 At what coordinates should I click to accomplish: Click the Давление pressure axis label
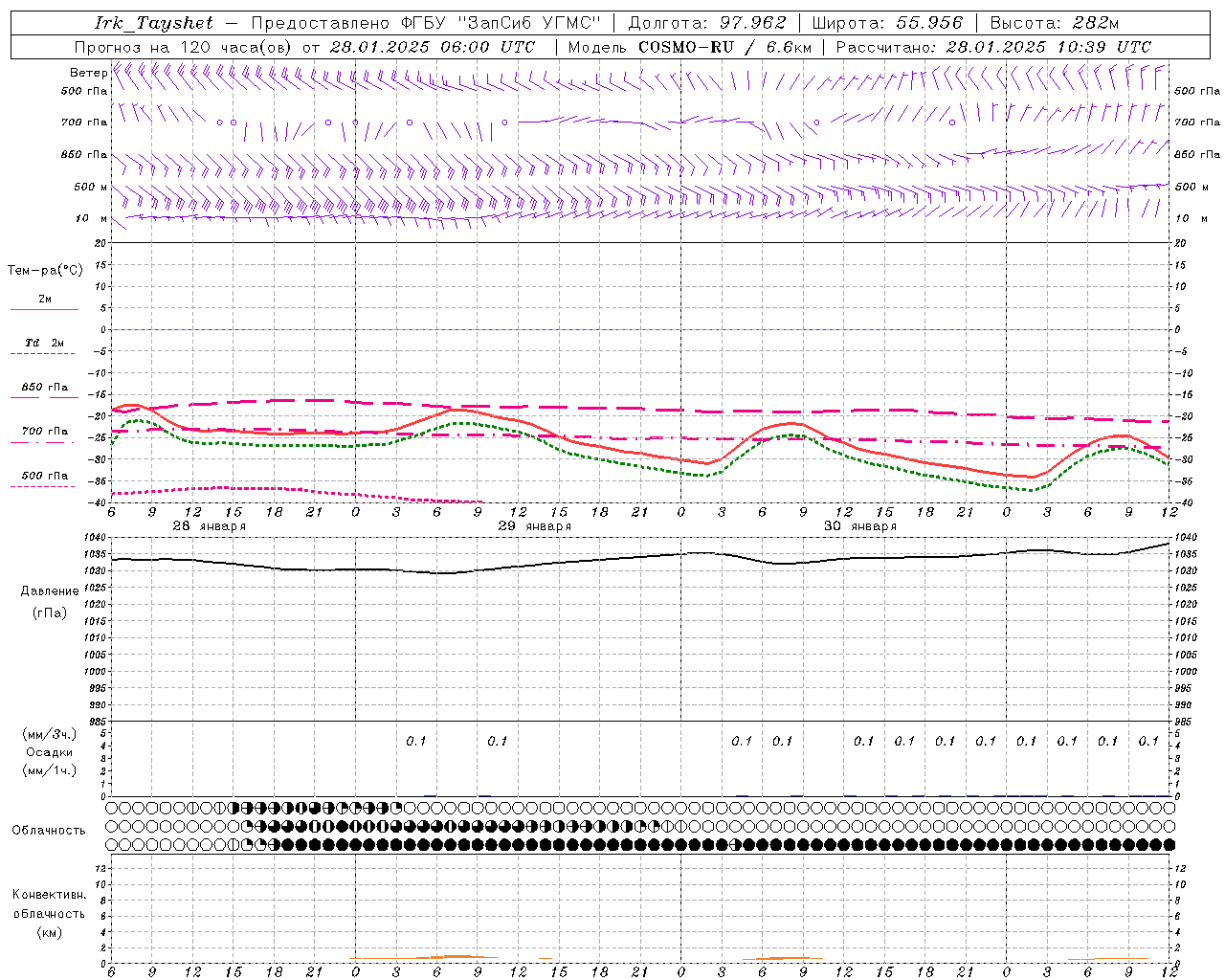50,590
